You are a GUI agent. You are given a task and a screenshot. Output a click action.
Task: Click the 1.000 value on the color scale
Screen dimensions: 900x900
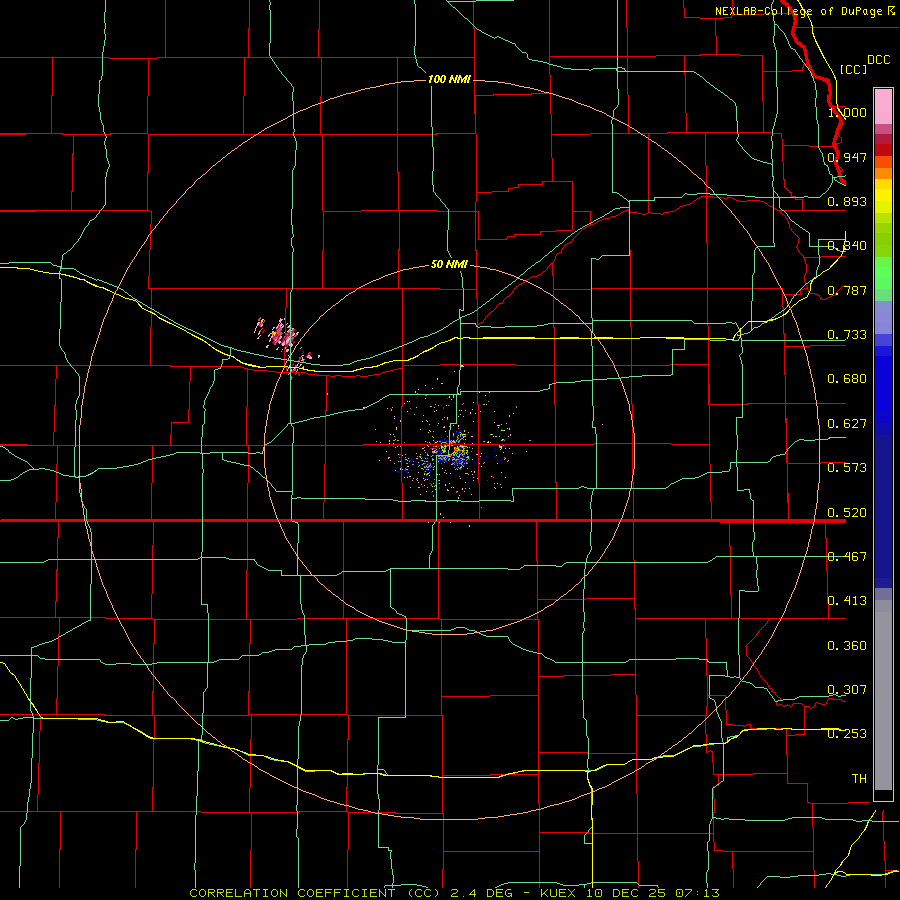(847, 112)
